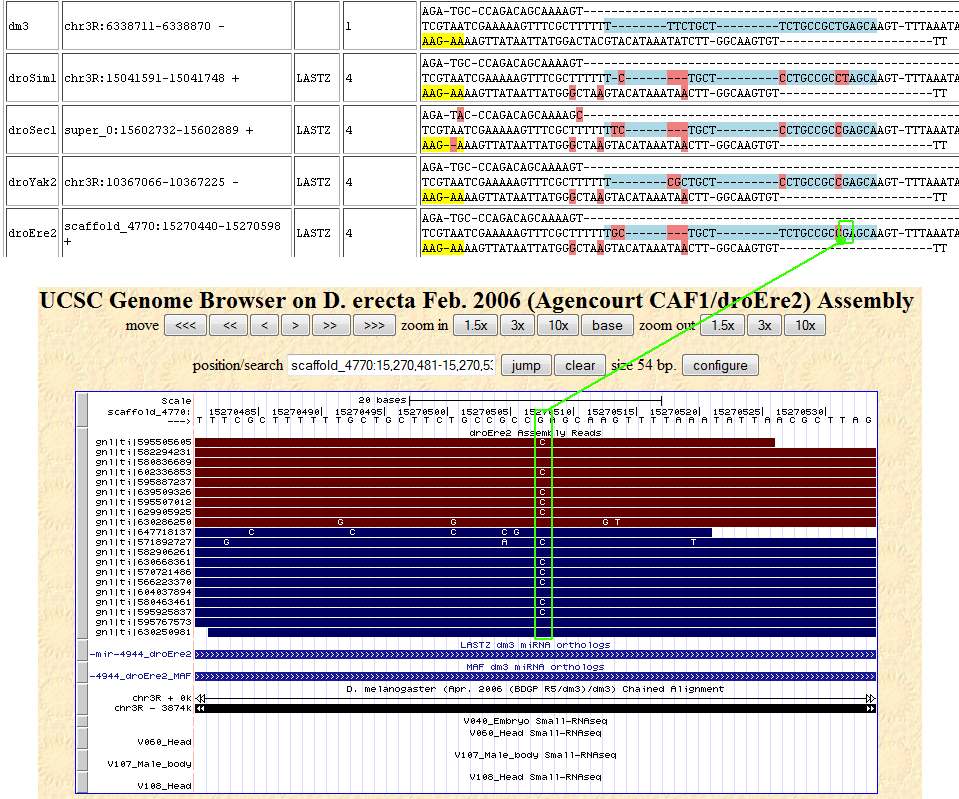Image resolution: width=959 pixels, height=799 pixels.
Task: Zoom out 10x
Action: point(805,325)
